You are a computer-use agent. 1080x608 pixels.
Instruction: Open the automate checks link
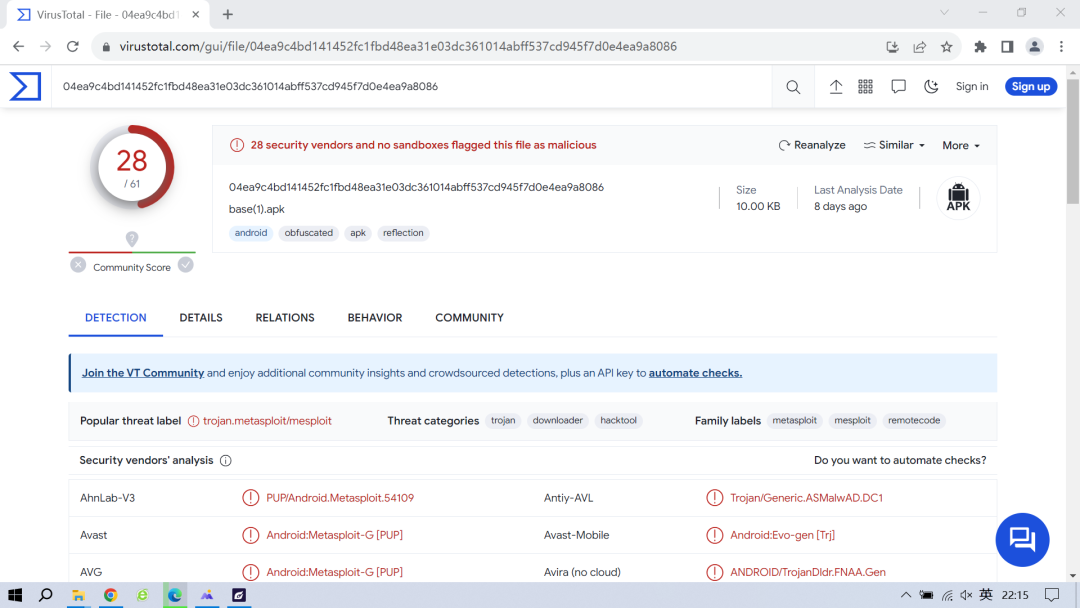[695, 373]
